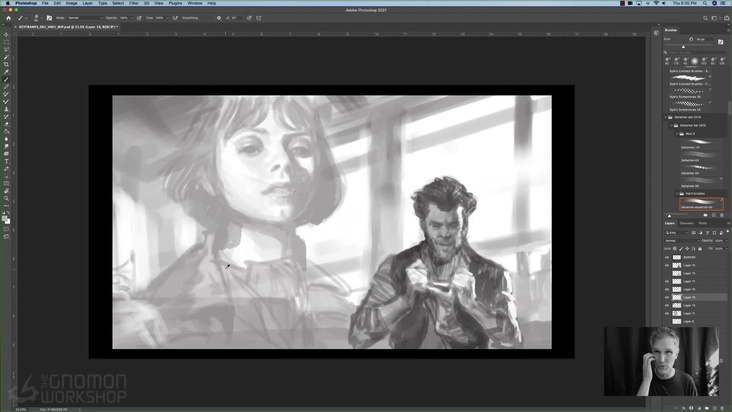Select the Lasso tool
This screenshot has height=412, width=732.
pyautogui.click(x=6, y=49)
